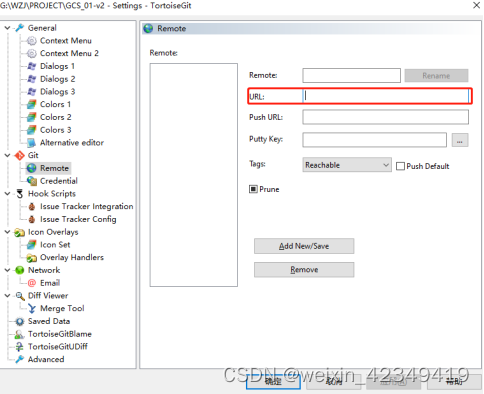Click the Merge Tool icon
Viewport: 484px width, 394px height.
pos(32,308)
